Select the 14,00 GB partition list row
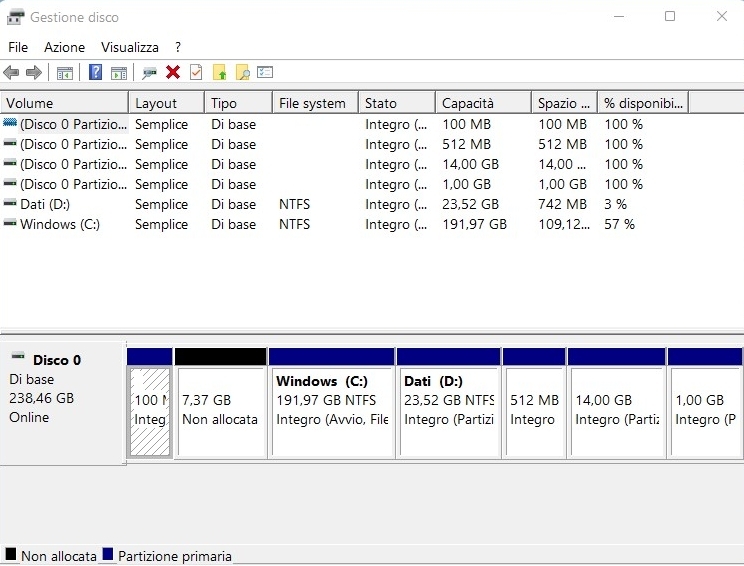 (x=344, y=164)
